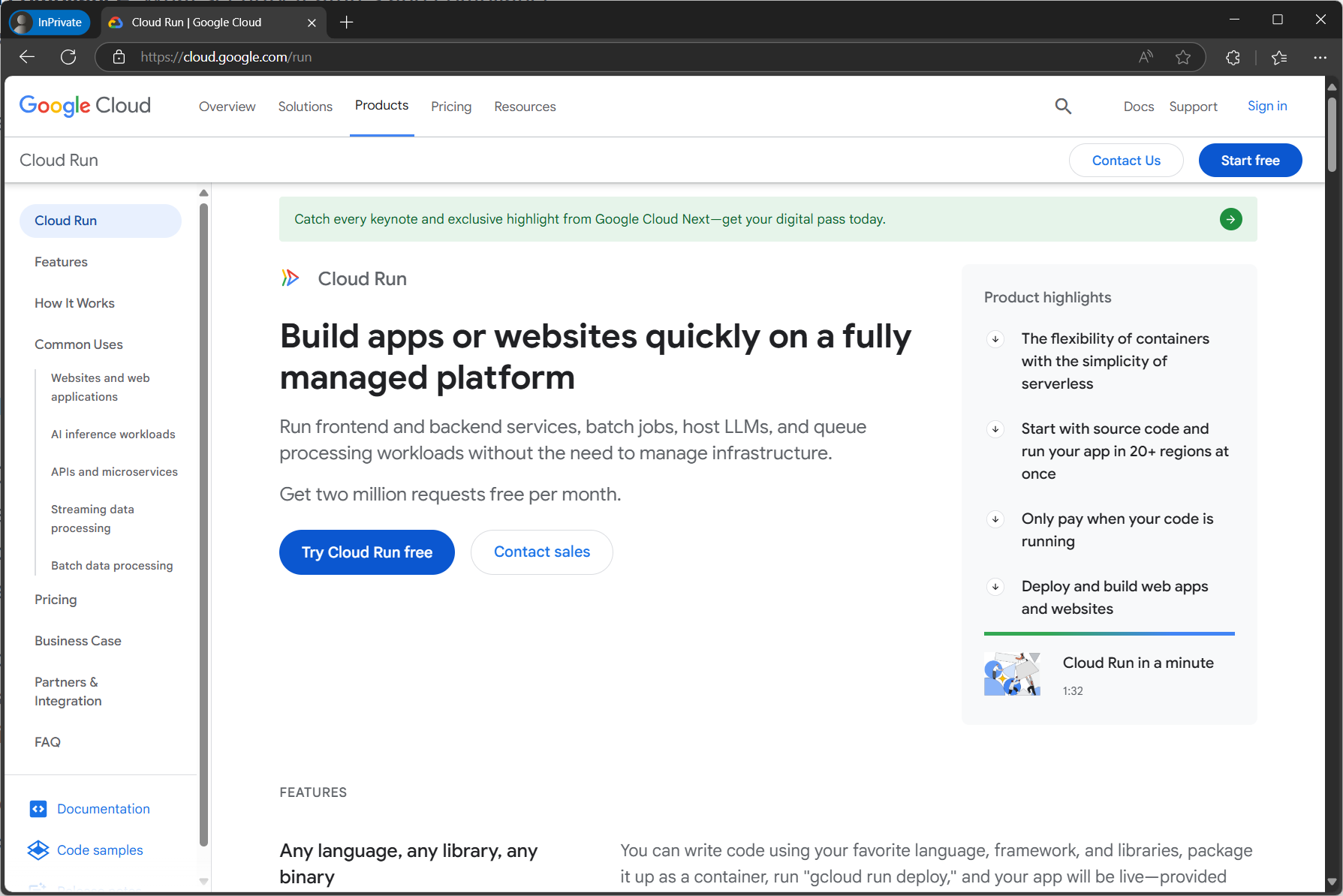This screenshot has height=896, width=1343.
Task: Expand the flexibility of containers highlight
Action: click(x=995, y=338)
